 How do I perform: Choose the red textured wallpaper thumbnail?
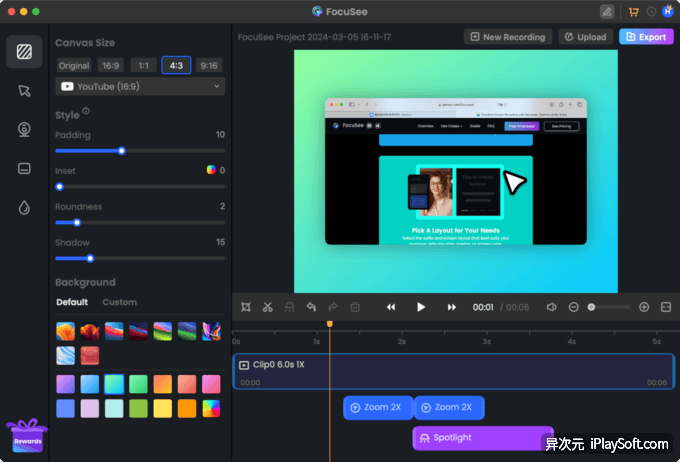[x=90, y=356]
